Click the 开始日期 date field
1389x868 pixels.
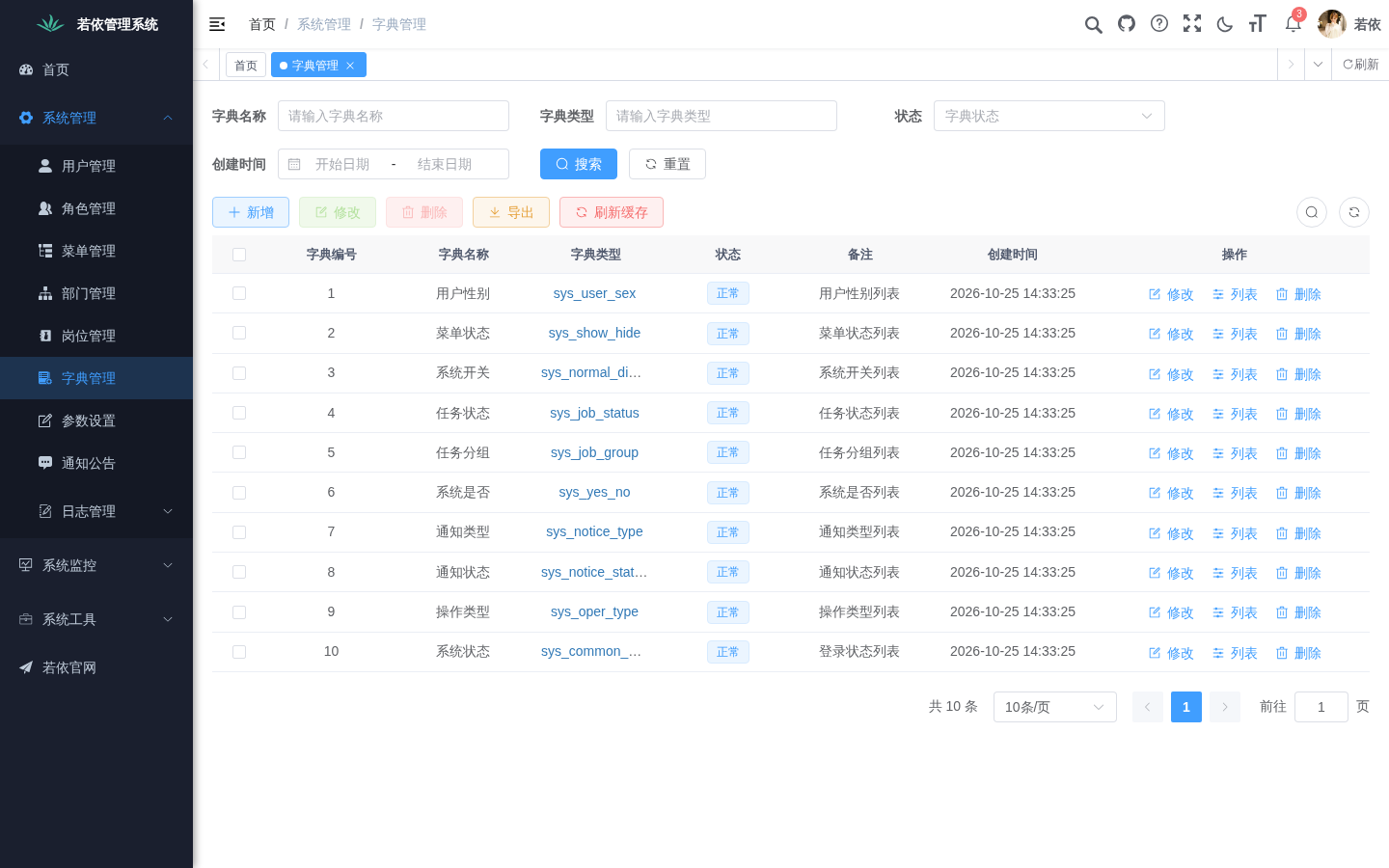342,164
